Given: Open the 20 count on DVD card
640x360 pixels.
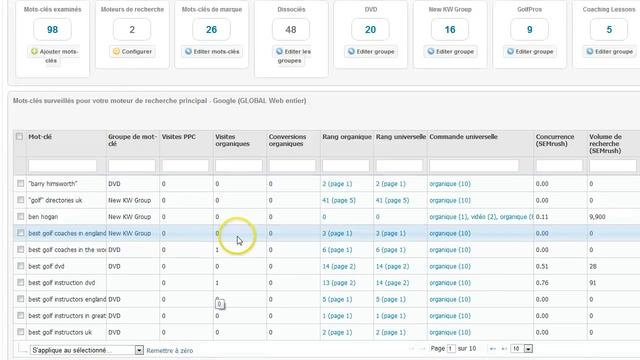Looking at the screenshot, I should point(371,29).
